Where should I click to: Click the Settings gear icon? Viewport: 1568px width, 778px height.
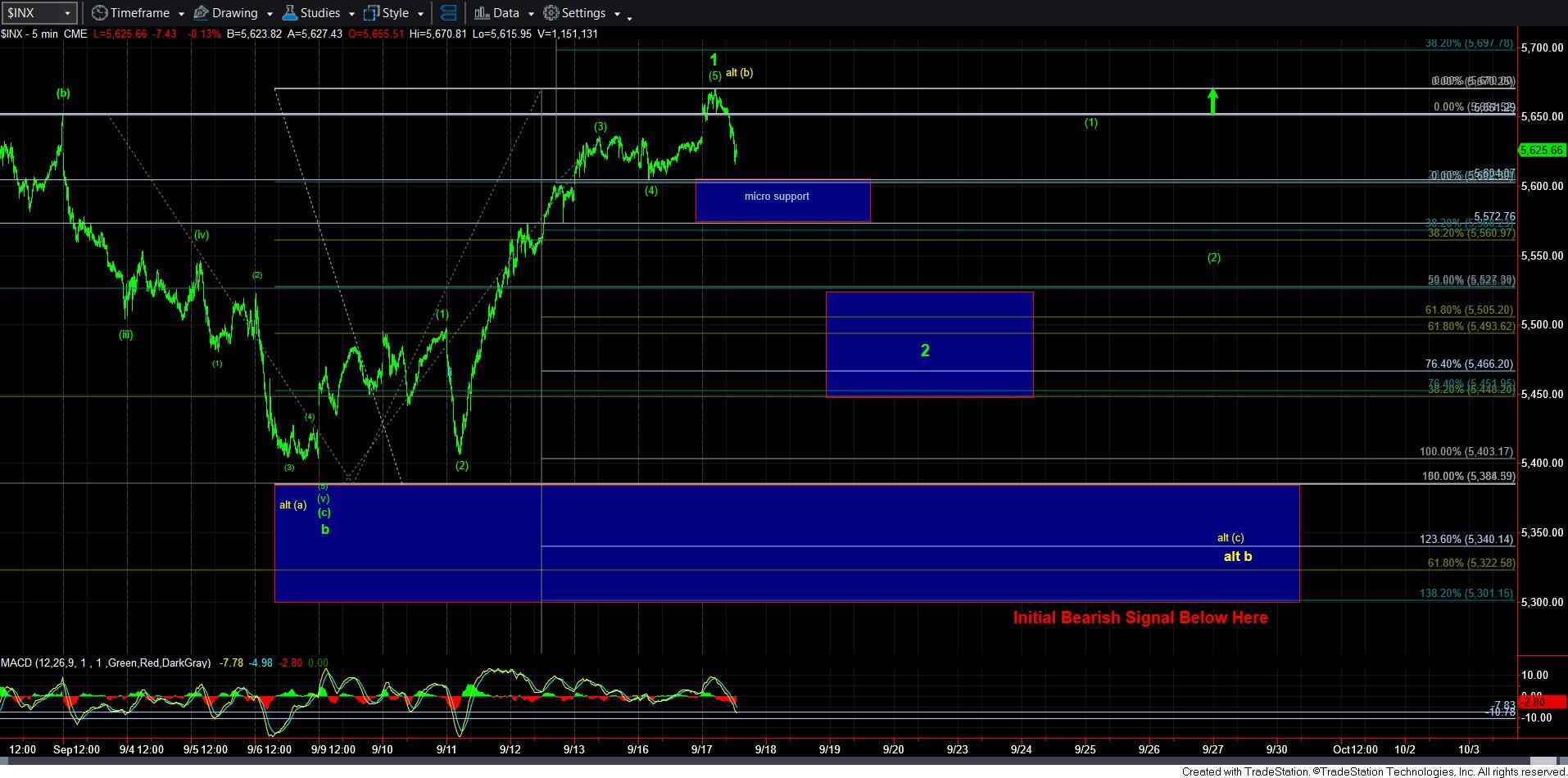point(551,13)
